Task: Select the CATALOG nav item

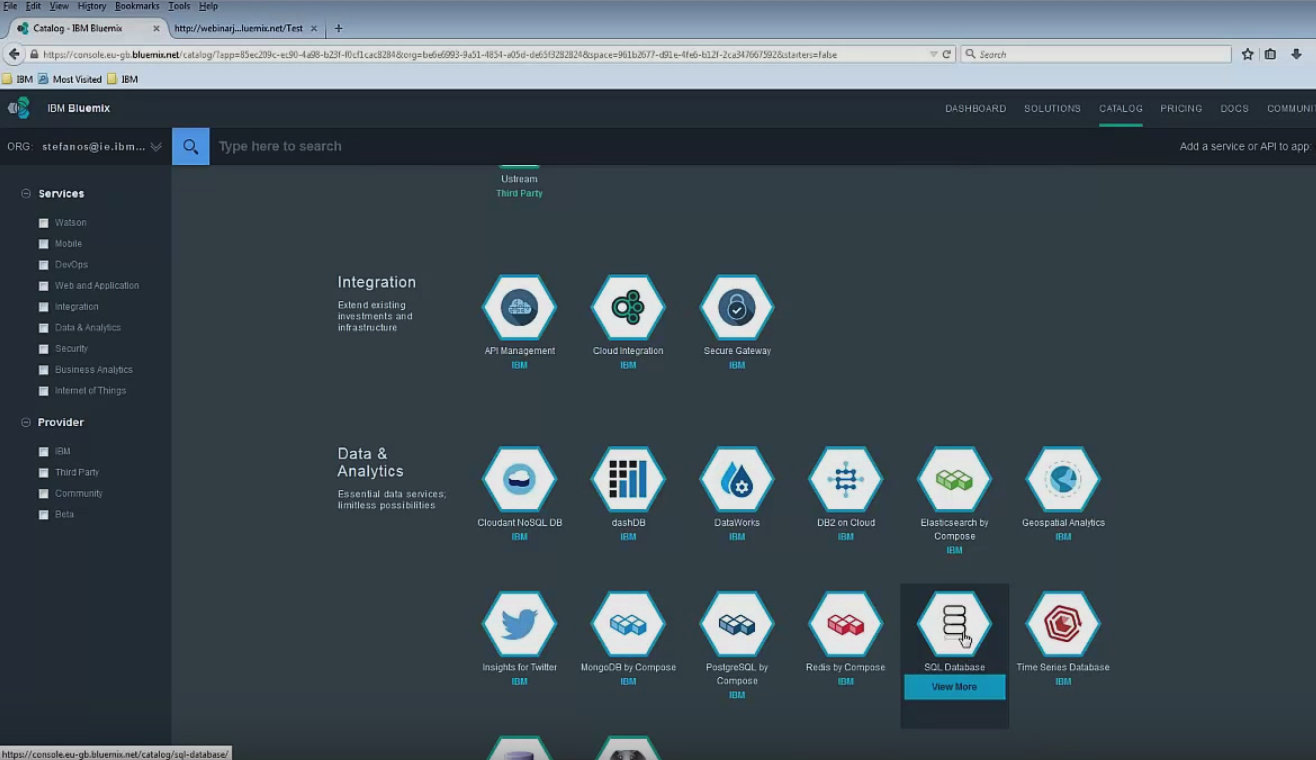Action: pyautogui.click(x=1121, y=108)
